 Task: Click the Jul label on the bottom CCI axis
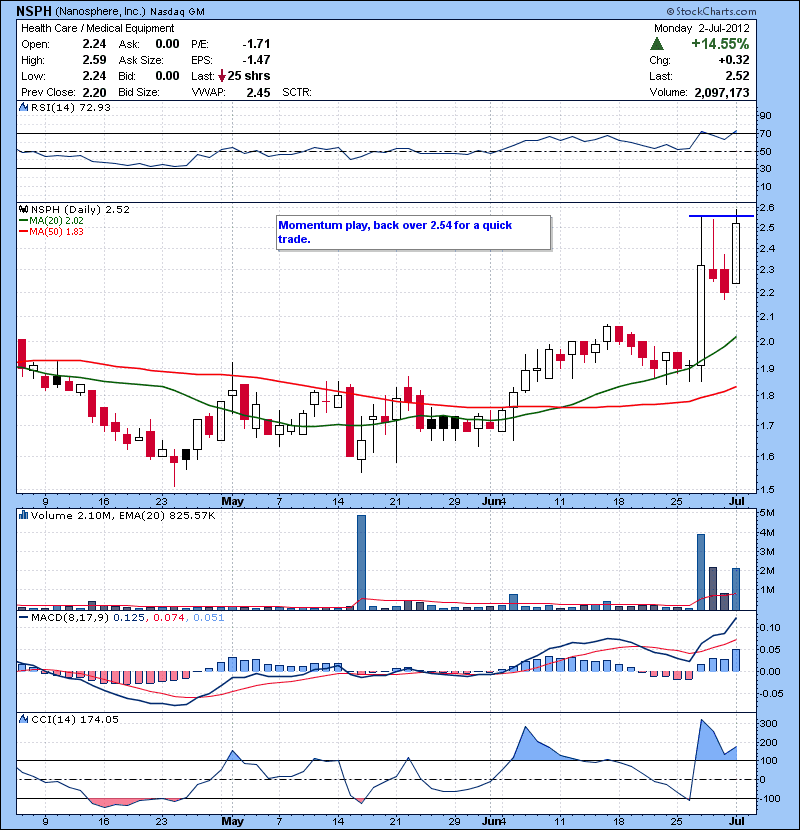point(736,821)
